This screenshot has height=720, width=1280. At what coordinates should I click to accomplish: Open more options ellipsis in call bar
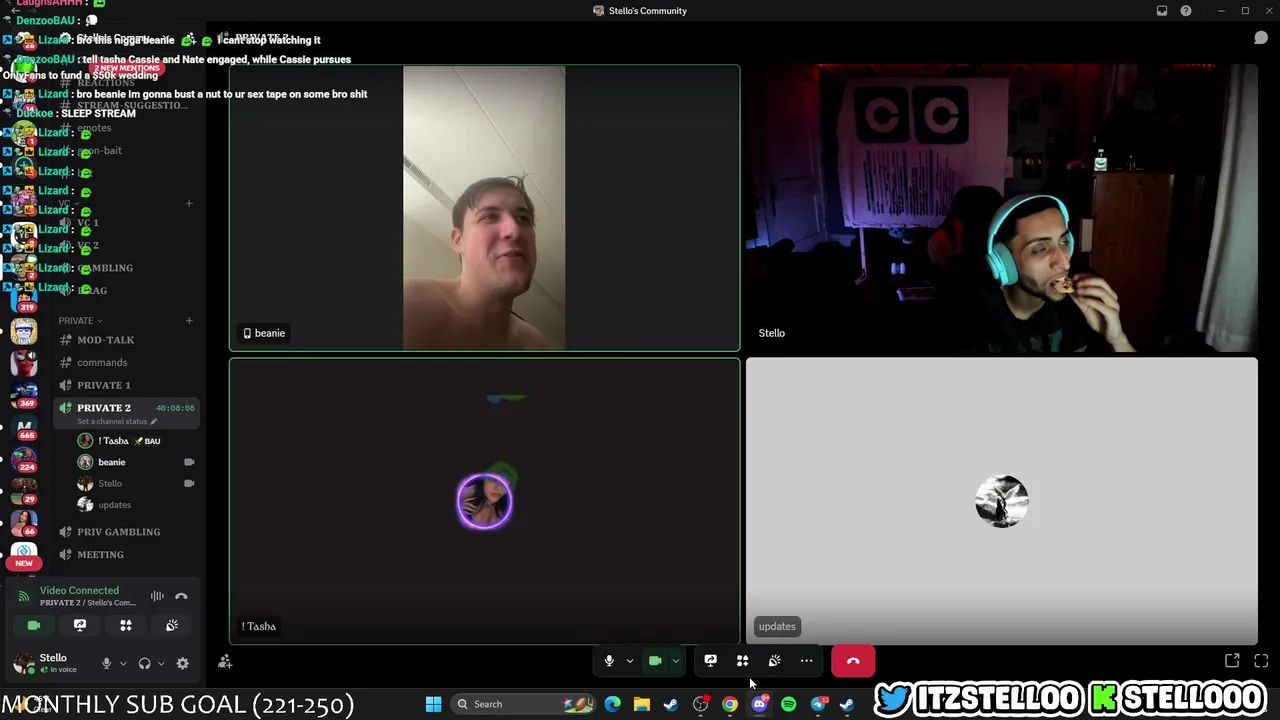click(806, 661)
